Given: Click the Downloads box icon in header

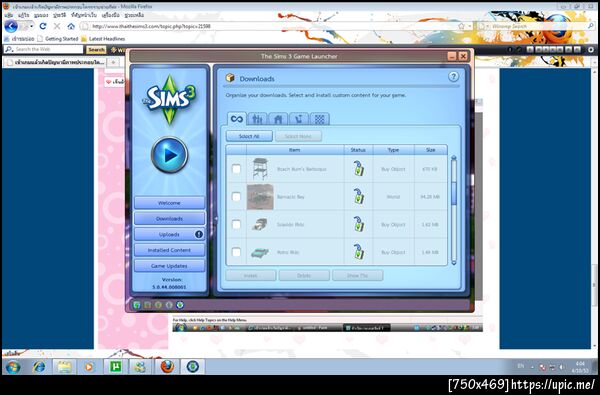Looking at the screenshot, I should click(230, 78).
